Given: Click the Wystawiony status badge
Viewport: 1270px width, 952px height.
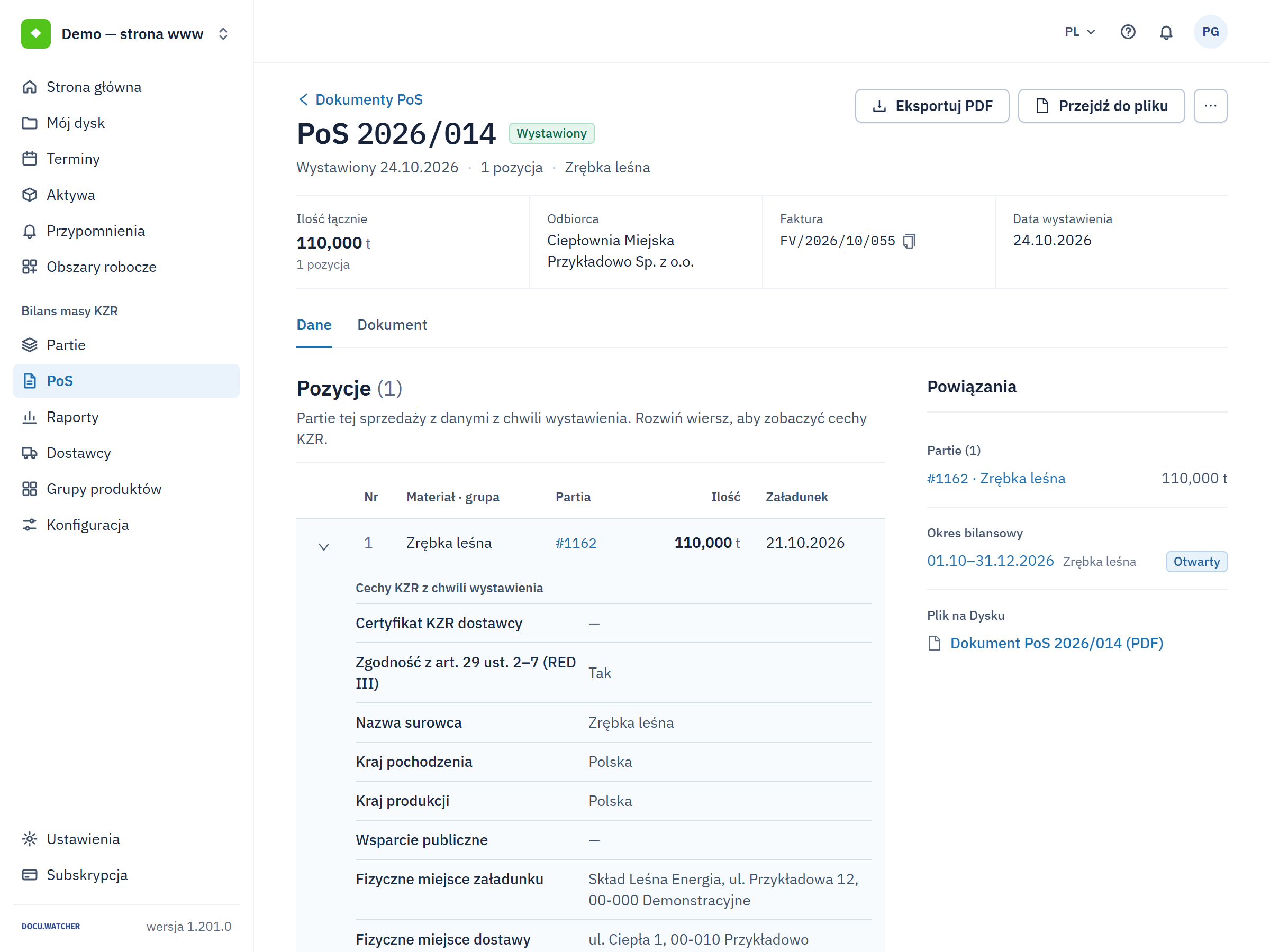Looking at the screenshot, I should click(x=551, y=133).
